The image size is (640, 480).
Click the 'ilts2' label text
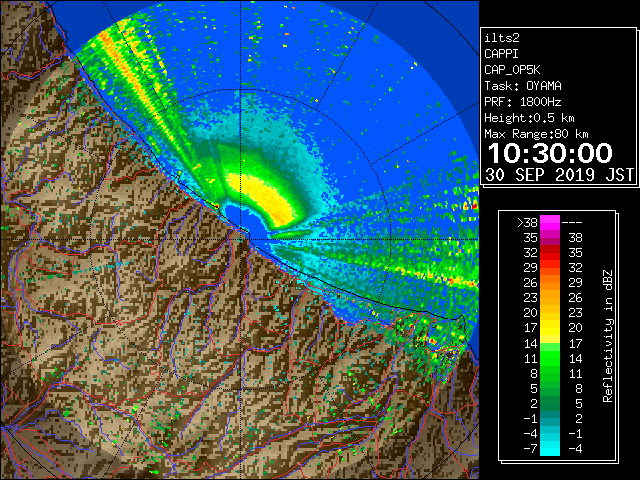(x=502, y=38)
